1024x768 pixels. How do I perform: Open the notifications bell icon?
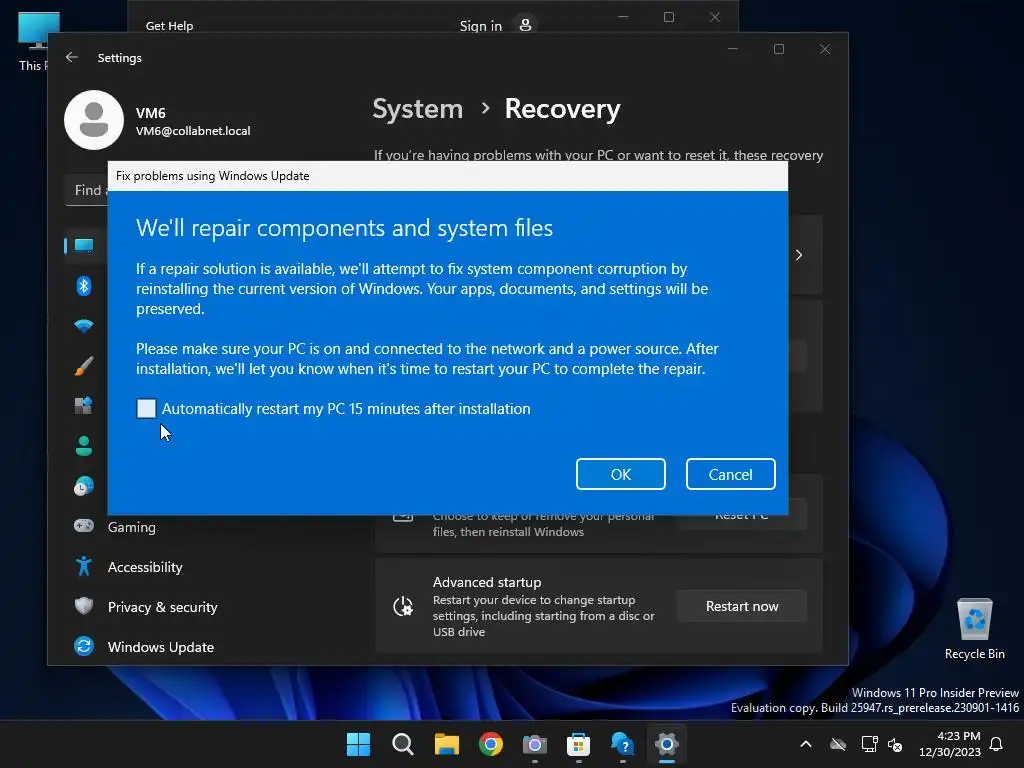997,744
